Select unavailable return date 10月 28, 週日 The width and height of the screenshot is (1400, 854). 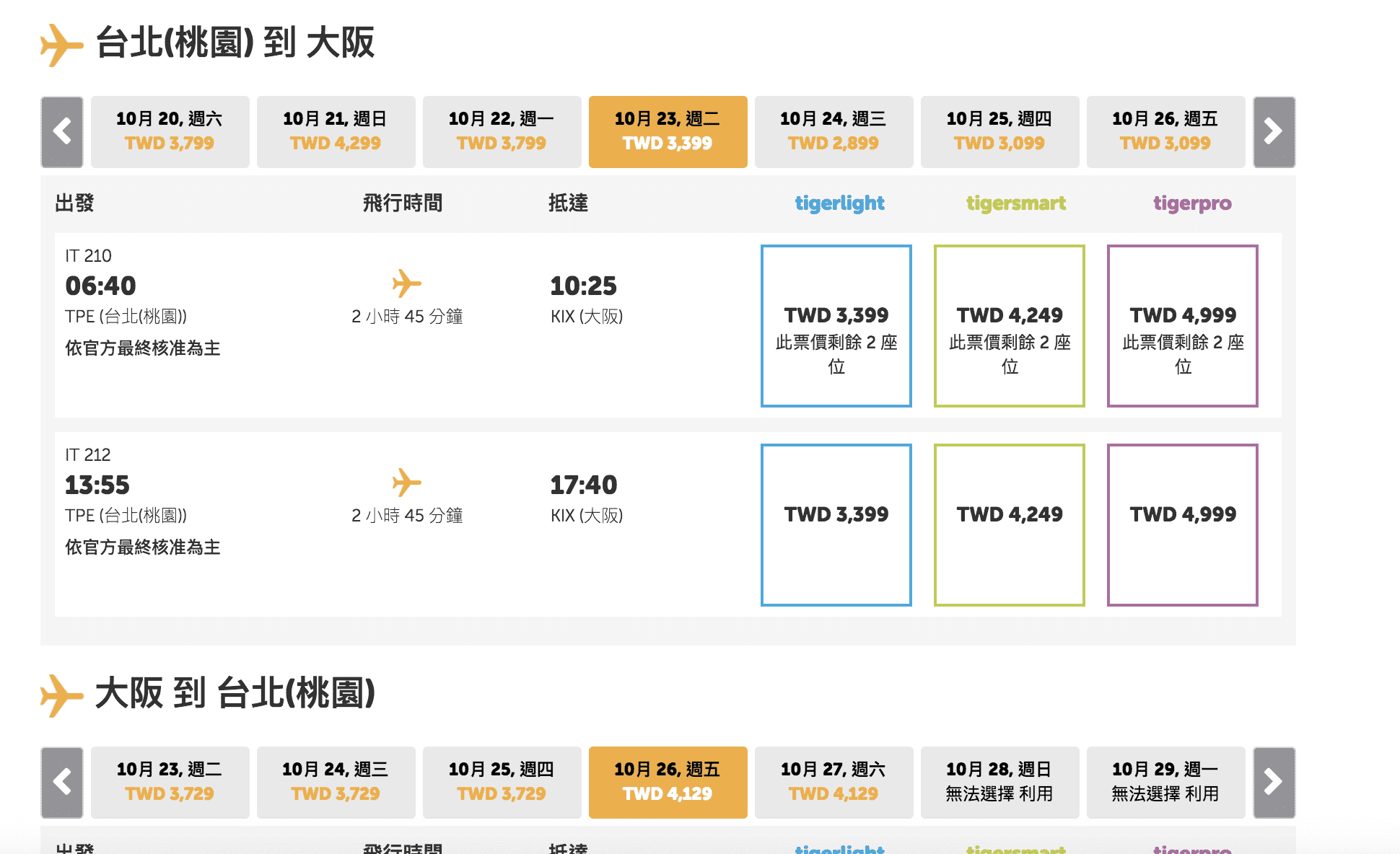pos(1000,783)
